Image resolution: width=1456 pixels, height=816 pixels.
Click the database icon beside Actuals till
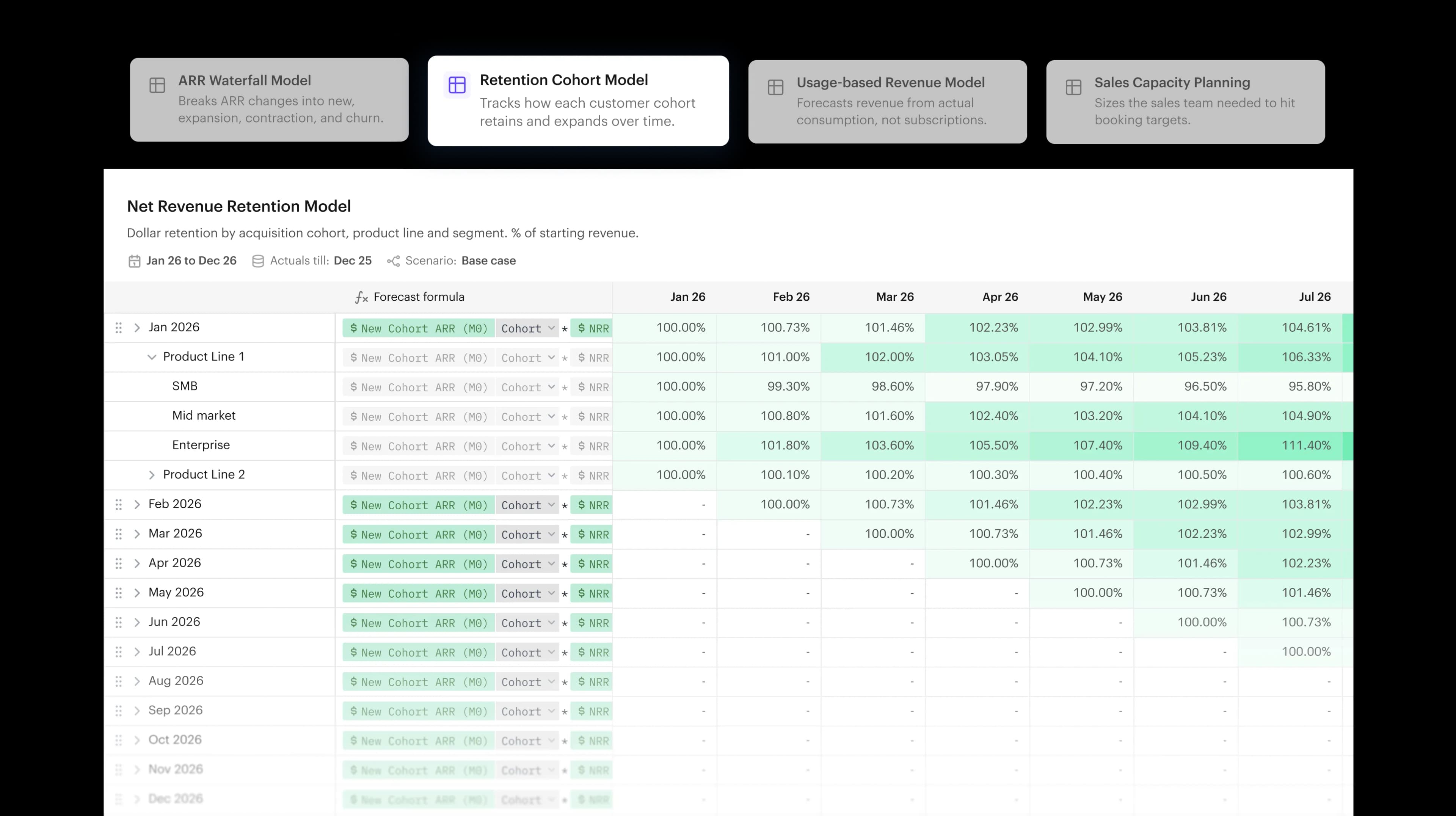coord(258,261)
